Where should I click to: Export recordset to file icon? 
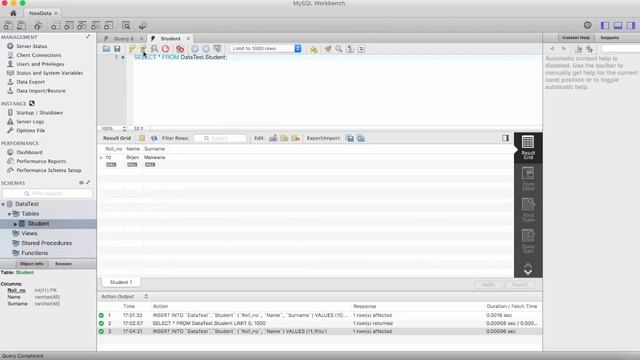pos(350,138)
